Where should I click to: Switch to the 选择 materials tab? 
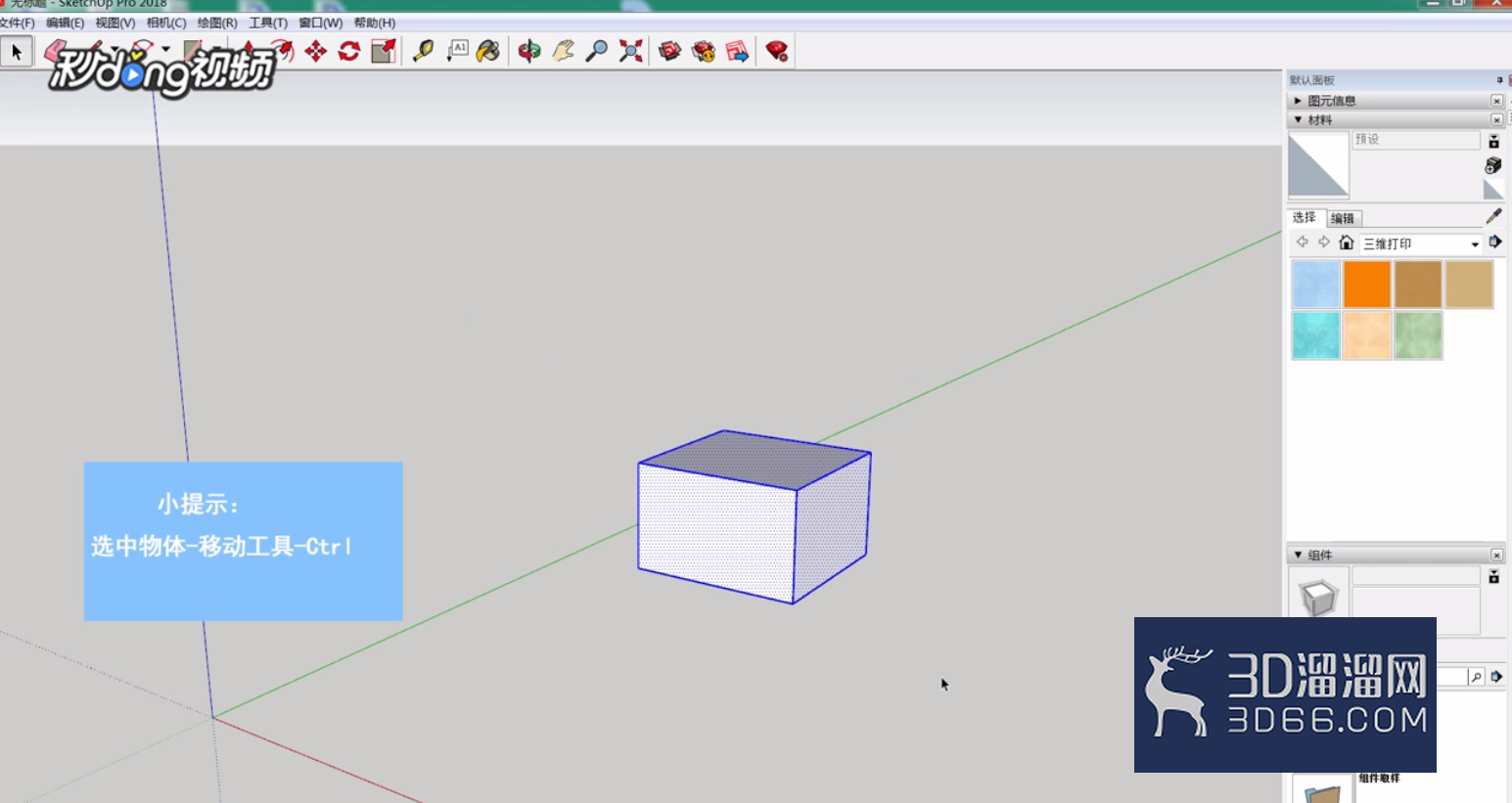(x=1305, y=217)
